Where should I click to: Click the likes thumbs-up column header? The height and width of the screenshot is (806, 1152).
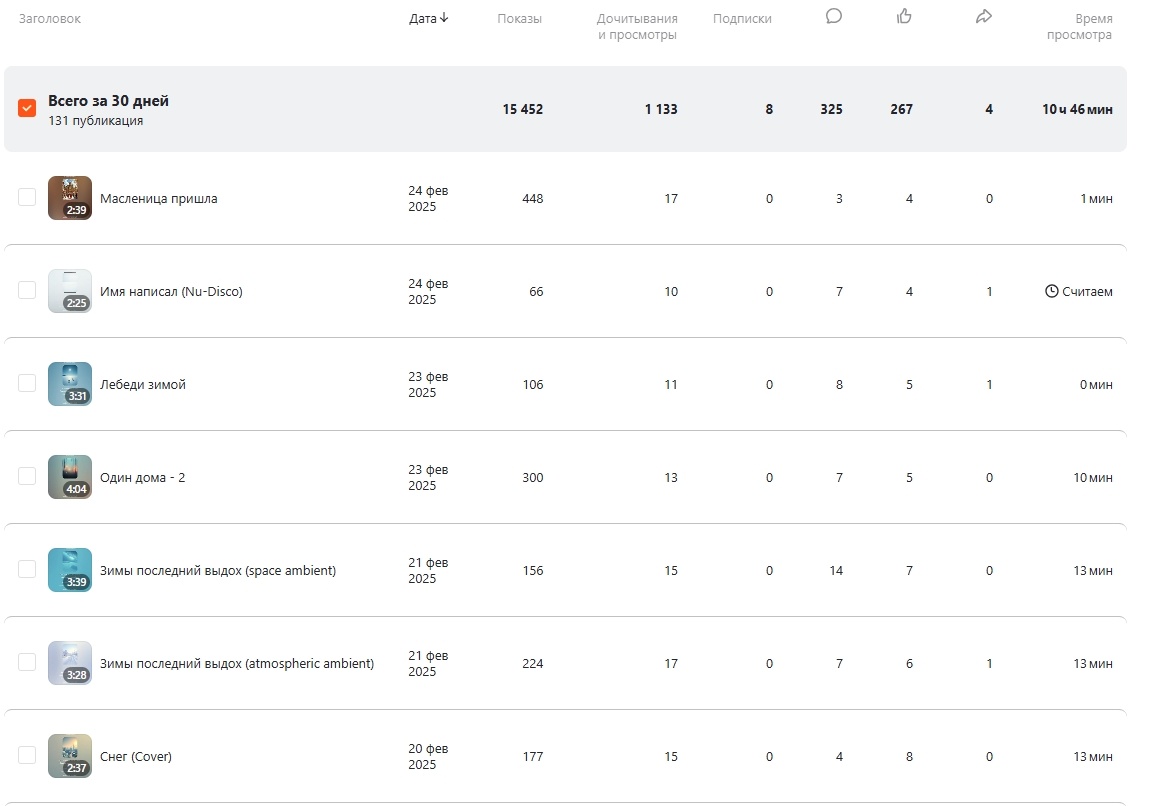(x=904, y=16)
